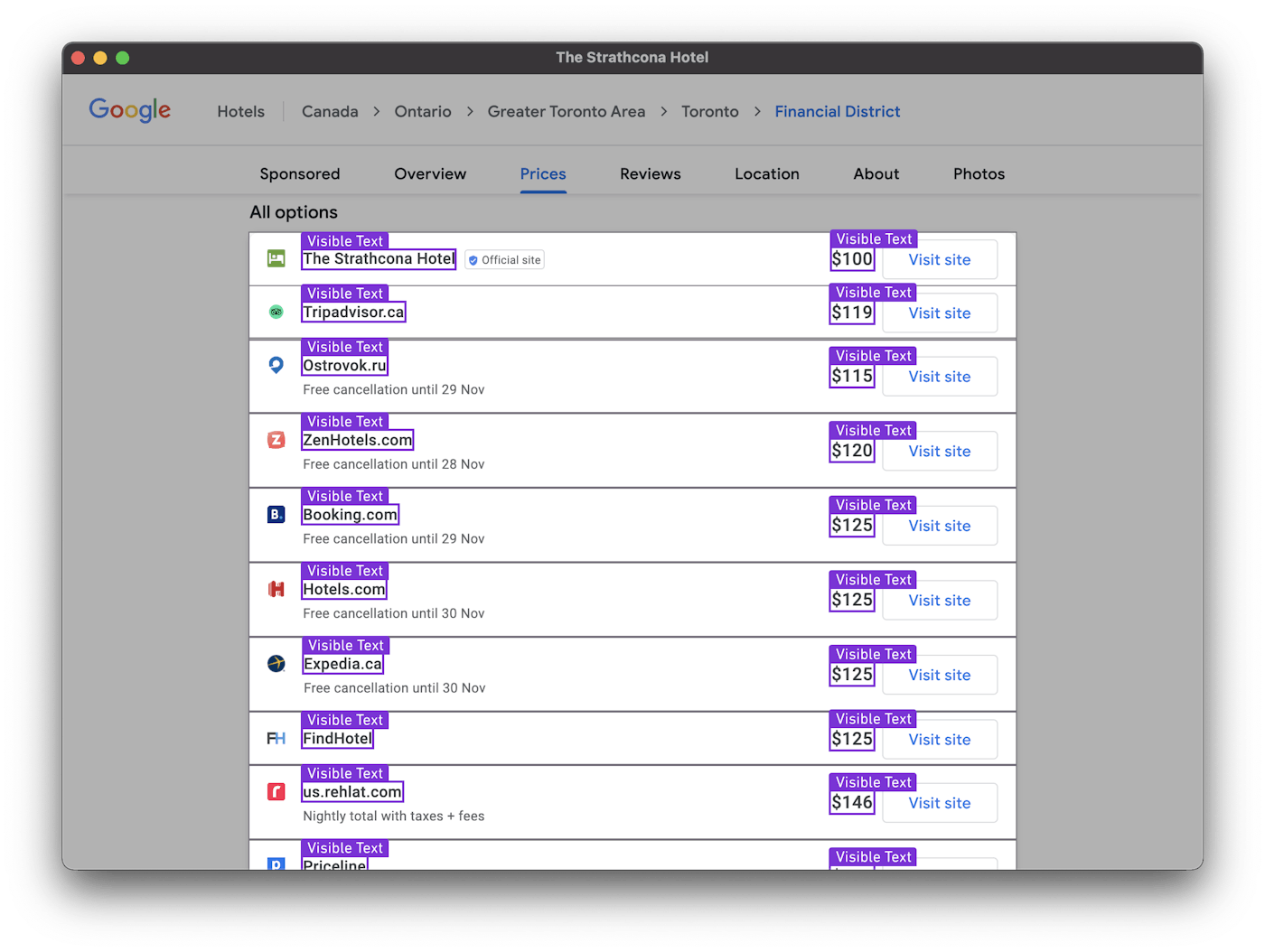Screen dimensions: 1265x952
Task: Click the Hotels.com provider name
Action: tap(344, 589)
